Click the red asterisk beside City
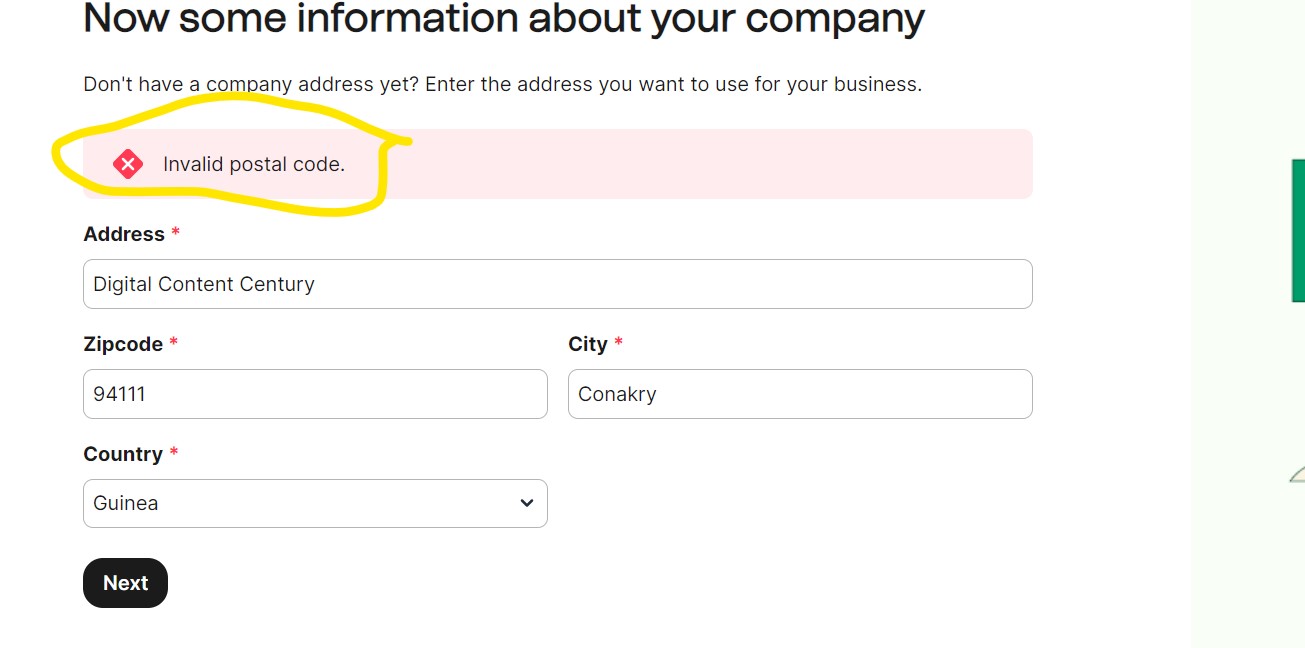The image size is (1305, 648). [619, 343]
